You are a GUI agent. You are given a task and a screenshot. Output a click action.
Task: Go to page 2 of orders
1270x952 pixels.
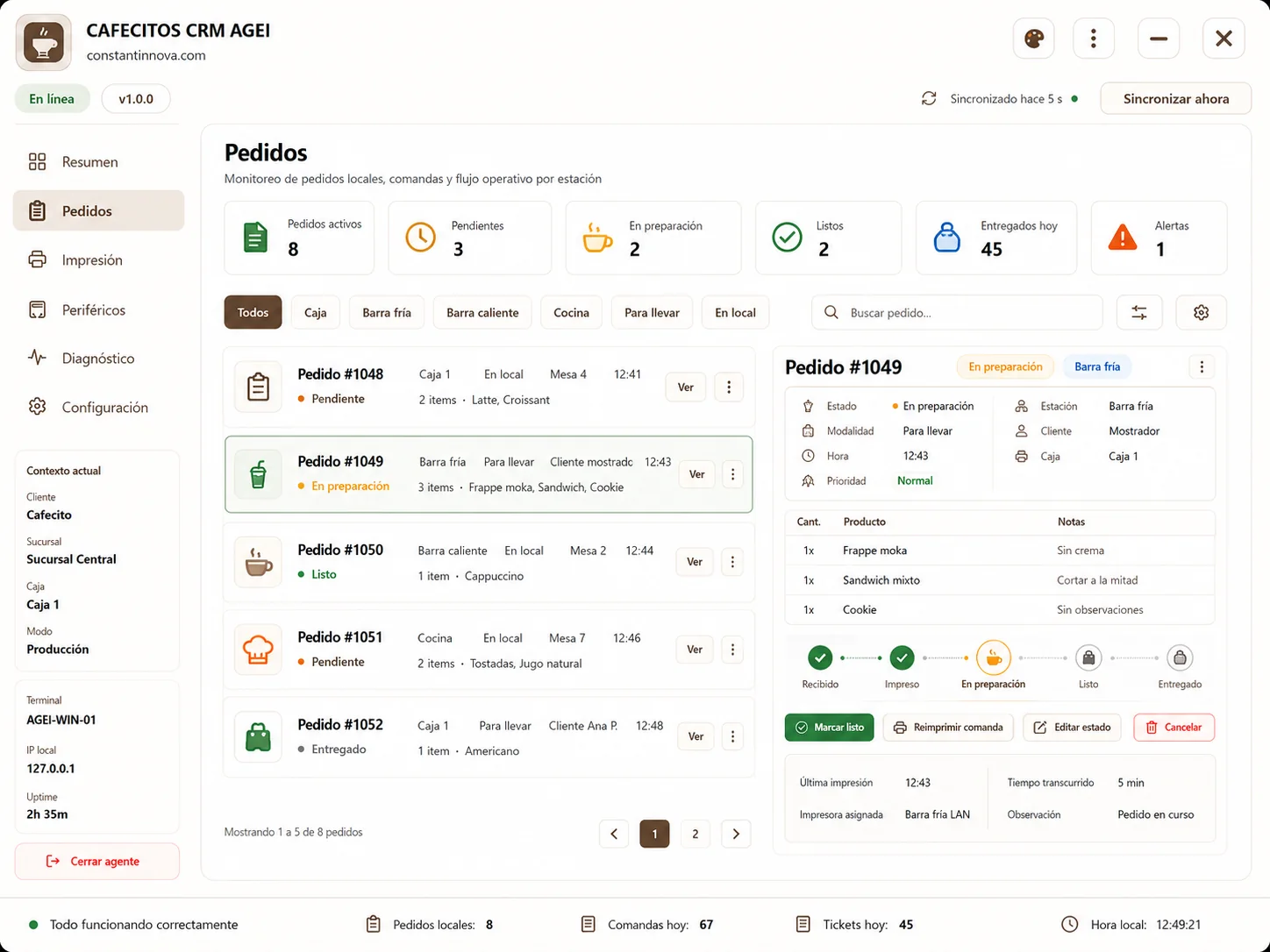[x=696, y=834]
